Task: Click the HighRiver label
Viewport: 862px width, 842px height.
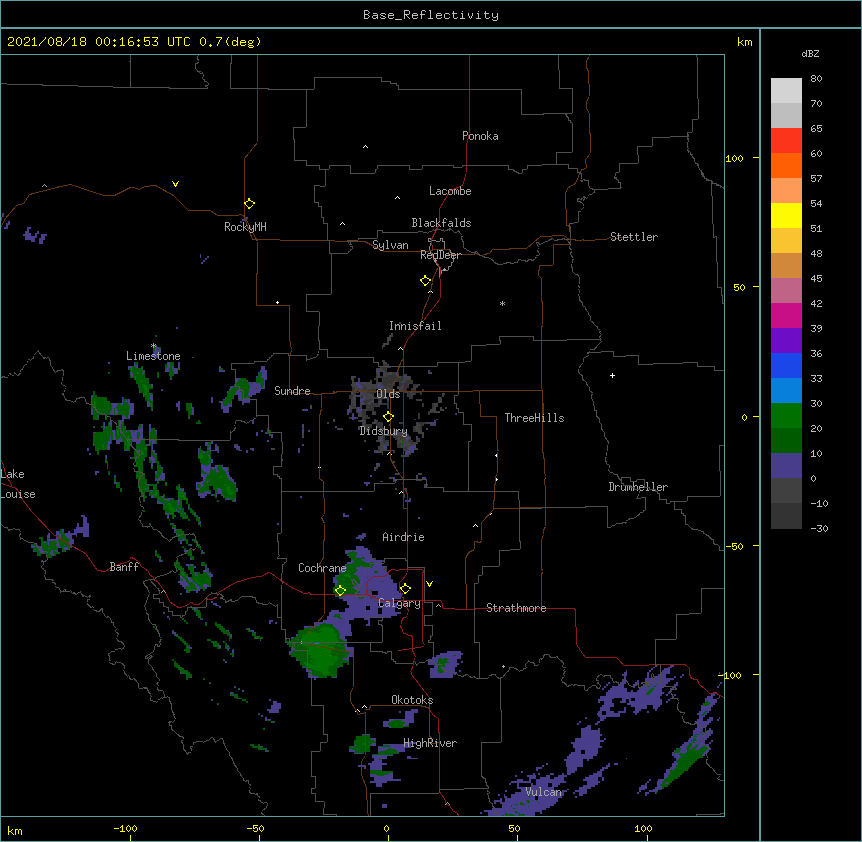Action: tap(430, 743)
